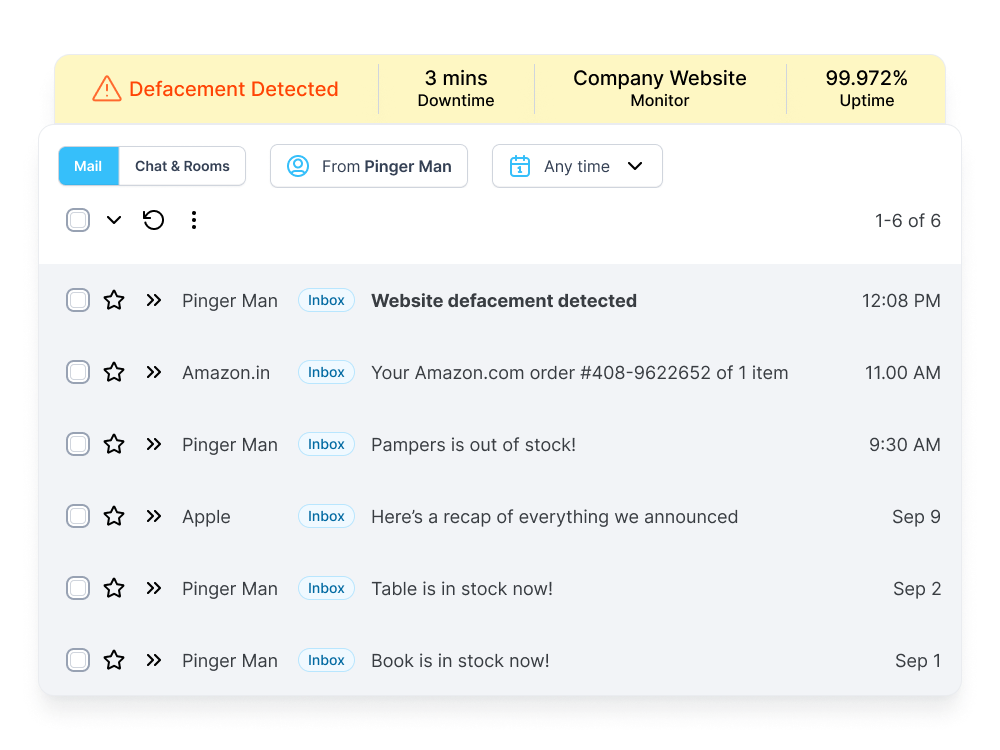Click the '3 mins Downtime' stat panel
Image resolution: width=1000 pixels, height=750 pixels.
click(456, 88)
